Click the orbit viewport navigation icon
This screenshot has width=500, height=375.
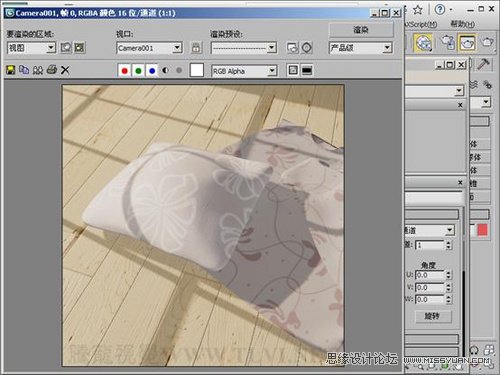[x=474, y=351]
